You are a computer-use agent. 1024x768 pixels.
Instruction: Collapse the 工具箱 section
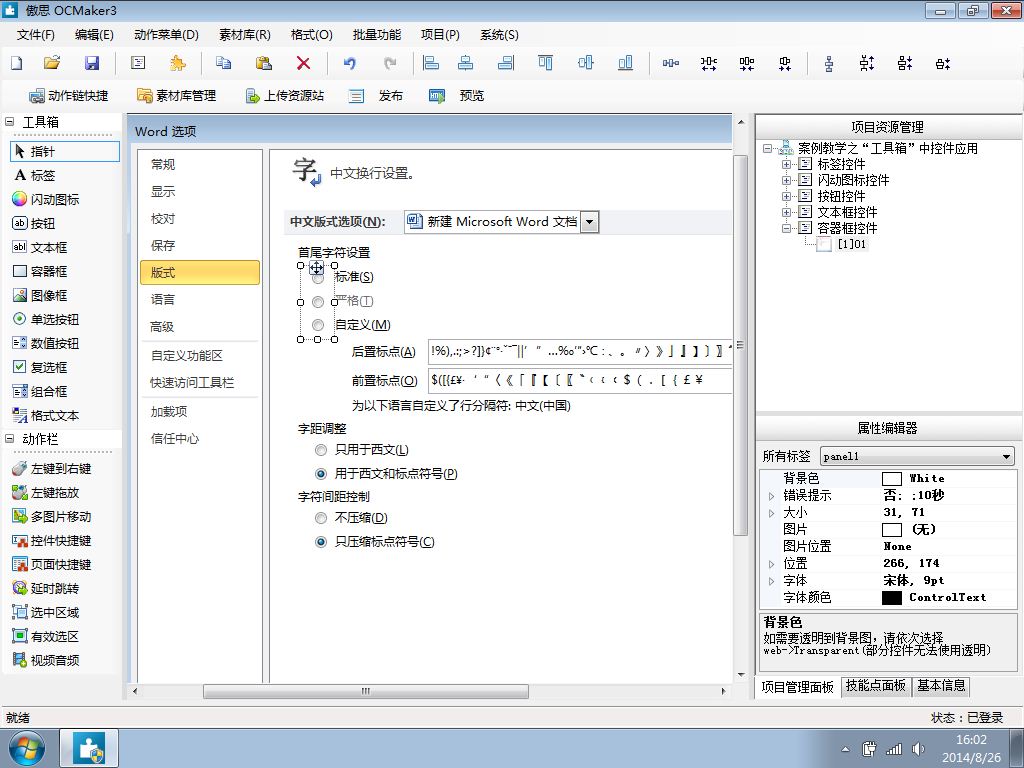point(9,121)
